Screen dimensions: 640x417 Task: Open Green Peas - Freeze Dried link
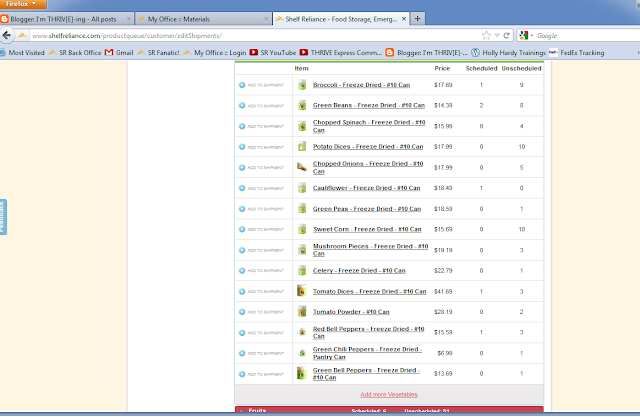click(367, 209)
